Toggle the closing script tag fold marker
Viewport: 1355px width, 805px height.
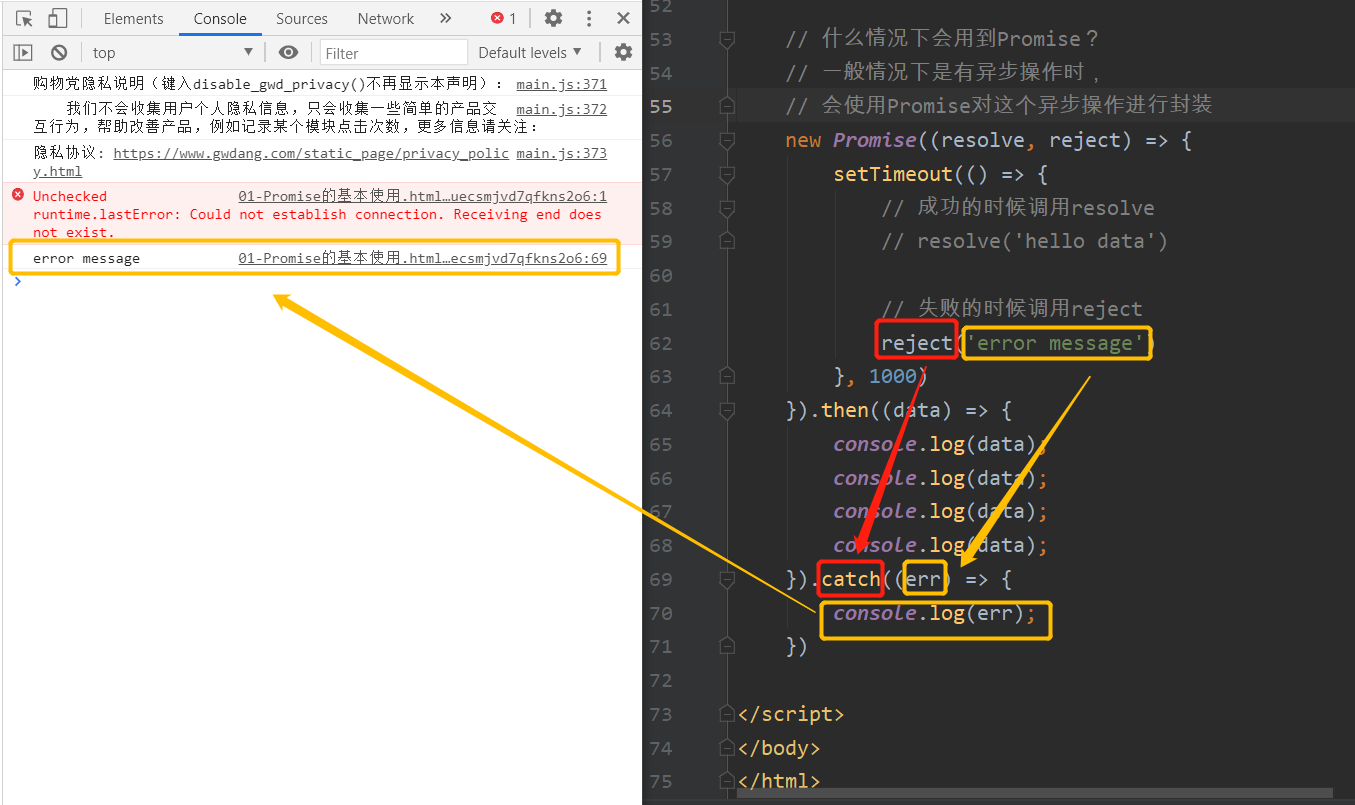tap(727, 714)
